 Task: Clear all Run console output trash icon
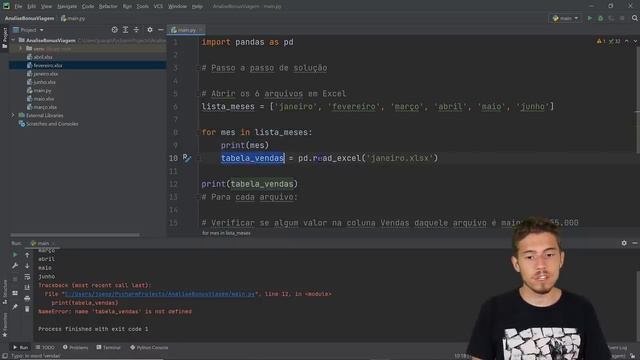(27, 309)
